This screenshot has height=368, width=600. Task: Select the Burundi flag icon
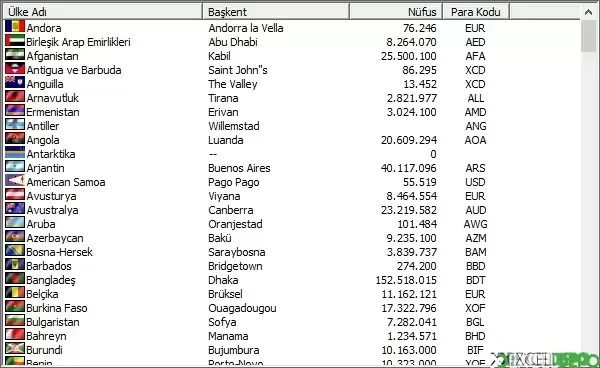15,349
